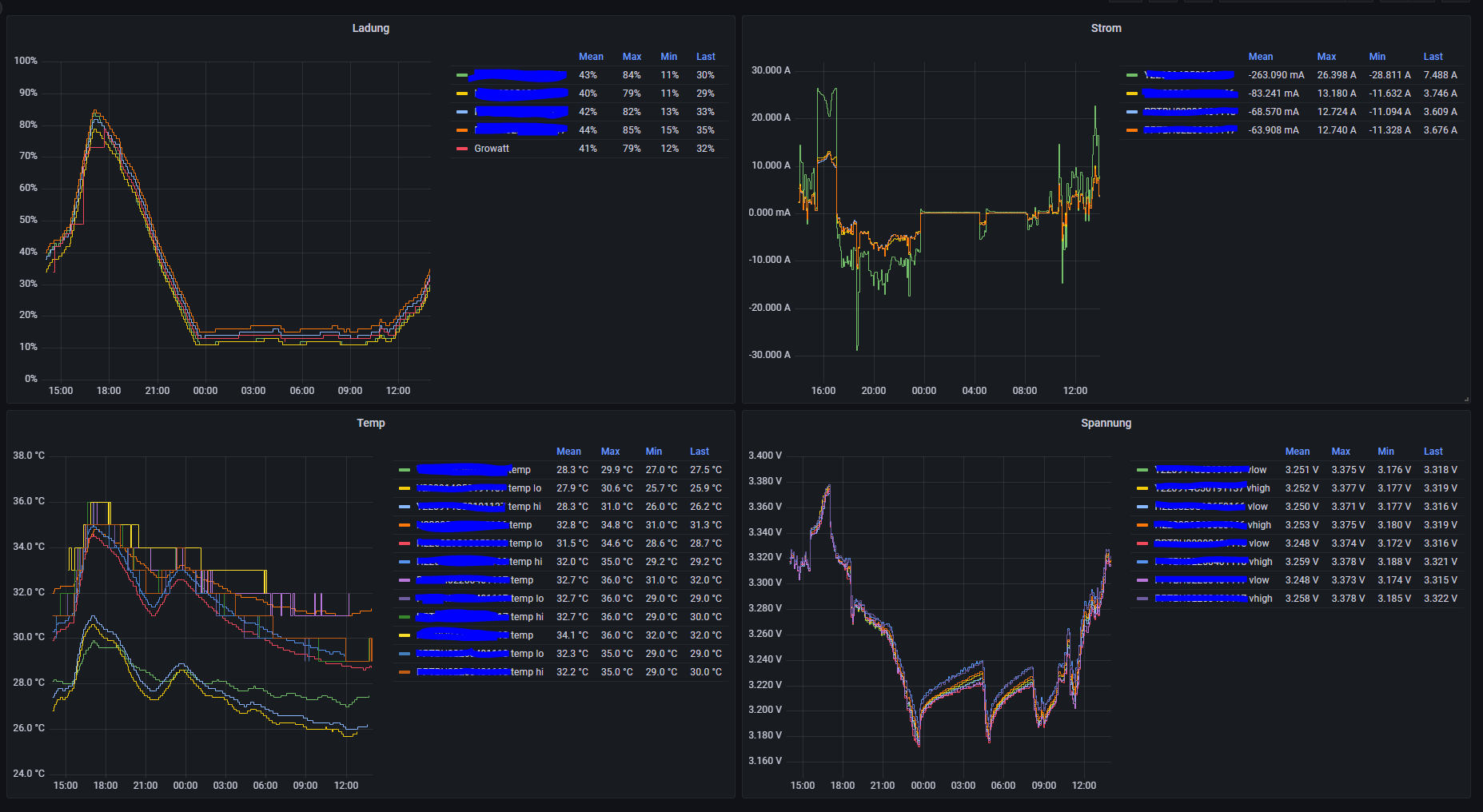Screen dimensions: 1483x812
Task: Open yellow color swatch for Ladung 40% mean series
Action: tap(461, 94)
